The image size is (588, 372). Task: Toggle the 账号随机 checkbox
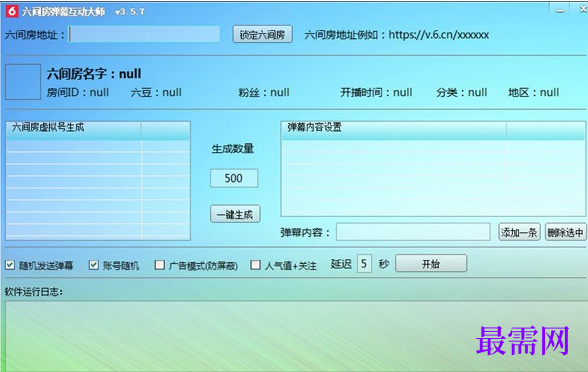point(93,265)
